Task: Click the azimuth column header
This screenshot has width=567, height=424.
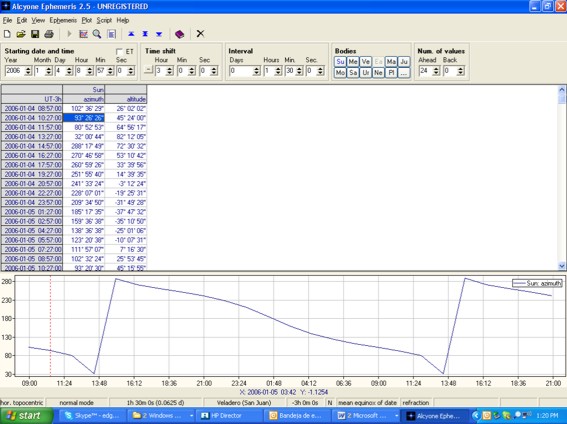Action: [84, 99]
